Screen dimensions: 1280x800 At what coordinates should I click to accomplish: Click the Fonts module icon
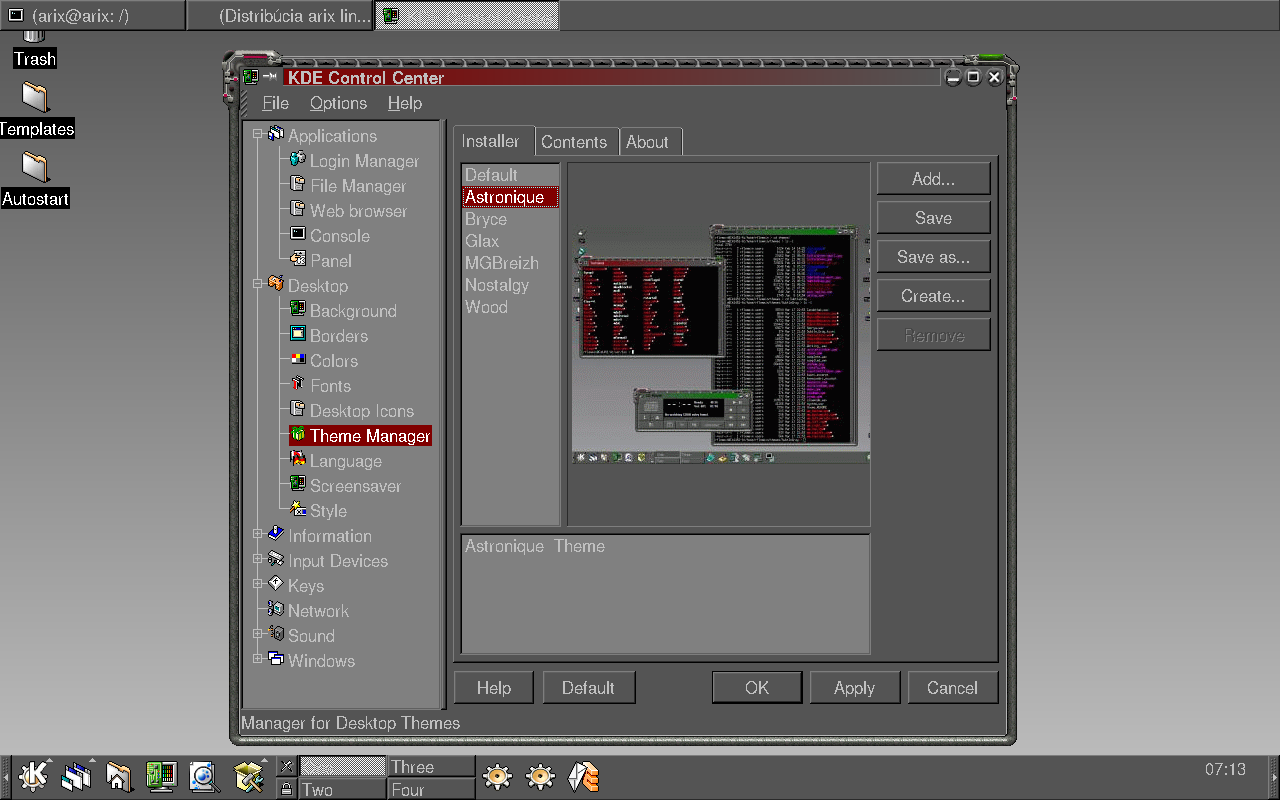pos(297,384)
